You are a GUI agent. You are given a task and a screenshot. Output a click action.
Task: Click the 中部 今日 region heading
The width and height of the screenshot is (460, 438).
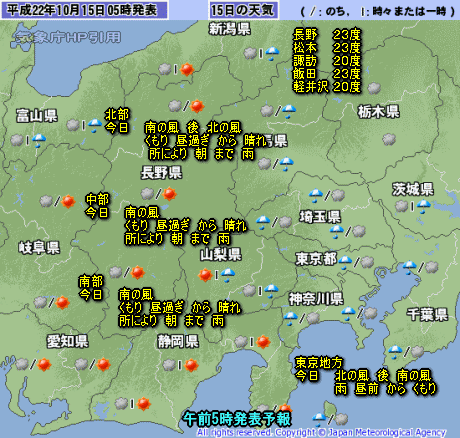click(x=97, y=206)
